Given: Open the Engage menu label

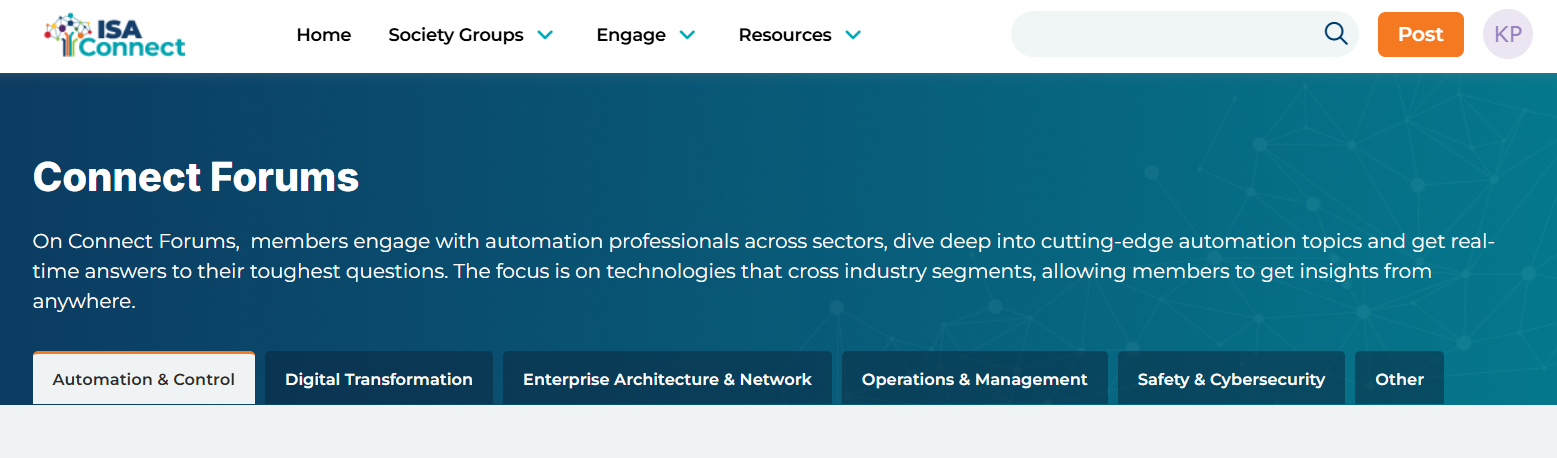Looking at the screenshot, I should pos(631,35).
